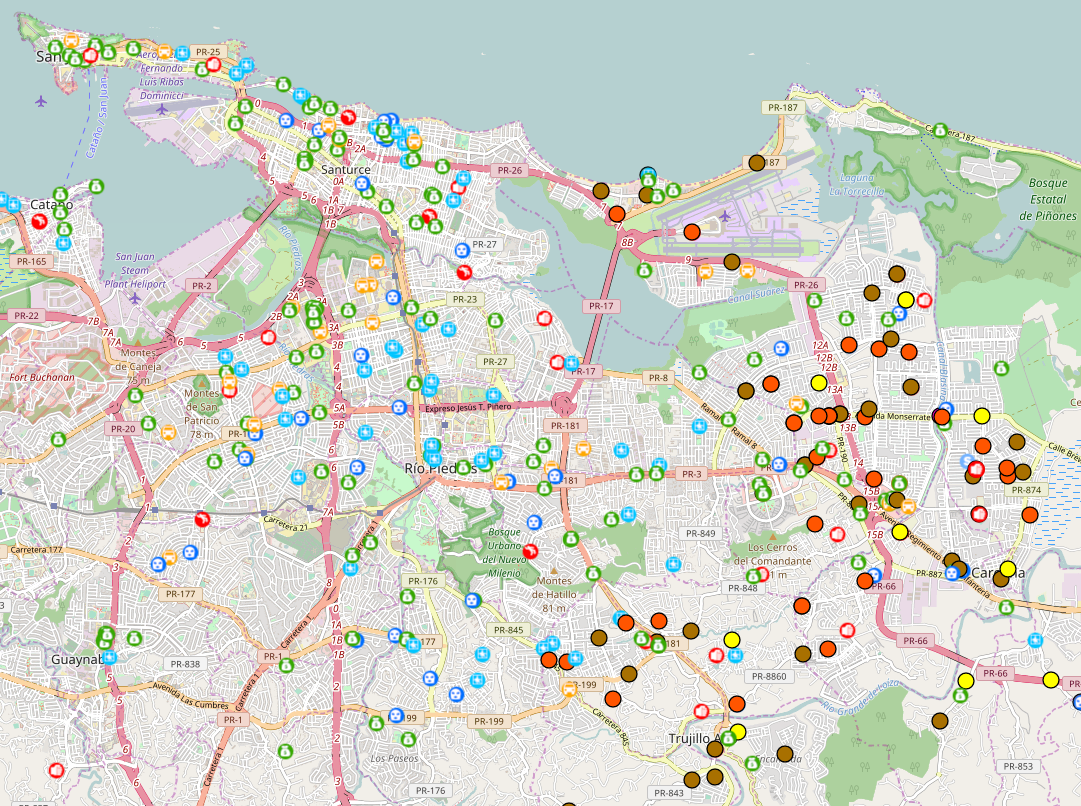Viewport: 1081px width, 806px height.
Task: Click the airplane icon in the water west of the ferry route
Action: pos(41,102)
